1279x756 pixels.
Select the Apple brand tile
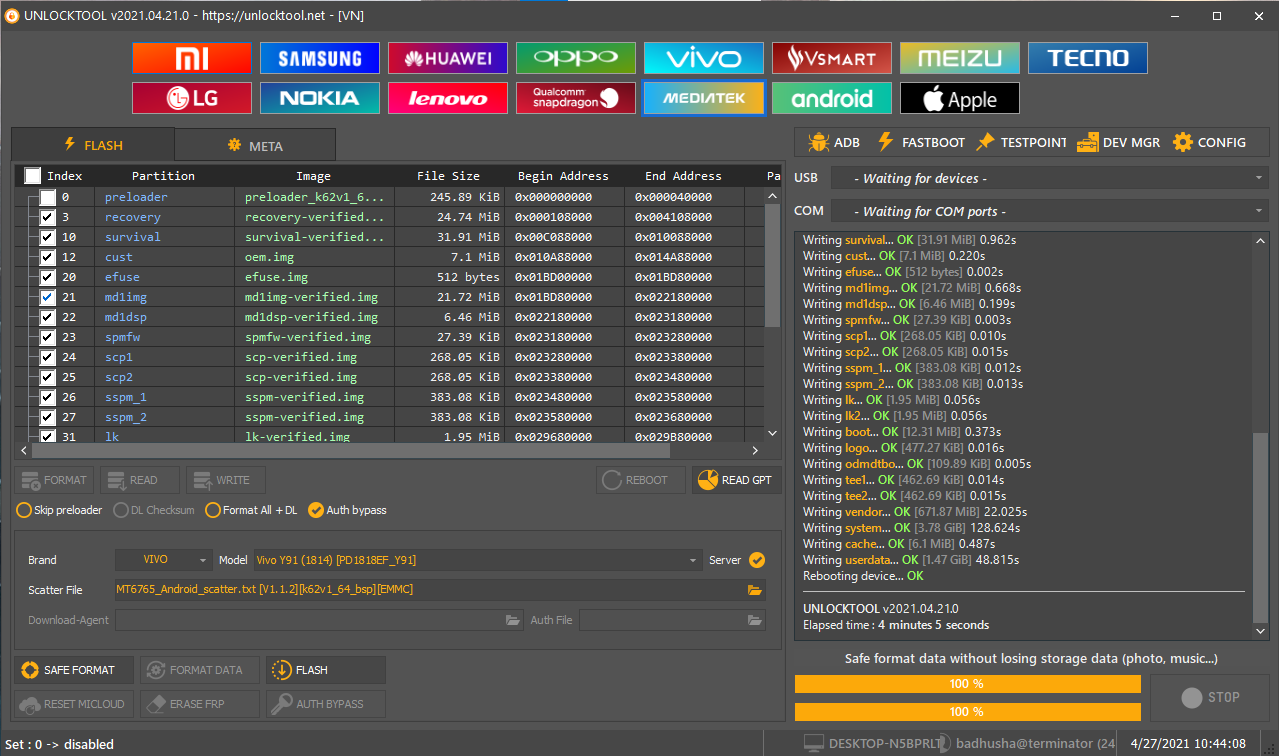click(960, 98)
